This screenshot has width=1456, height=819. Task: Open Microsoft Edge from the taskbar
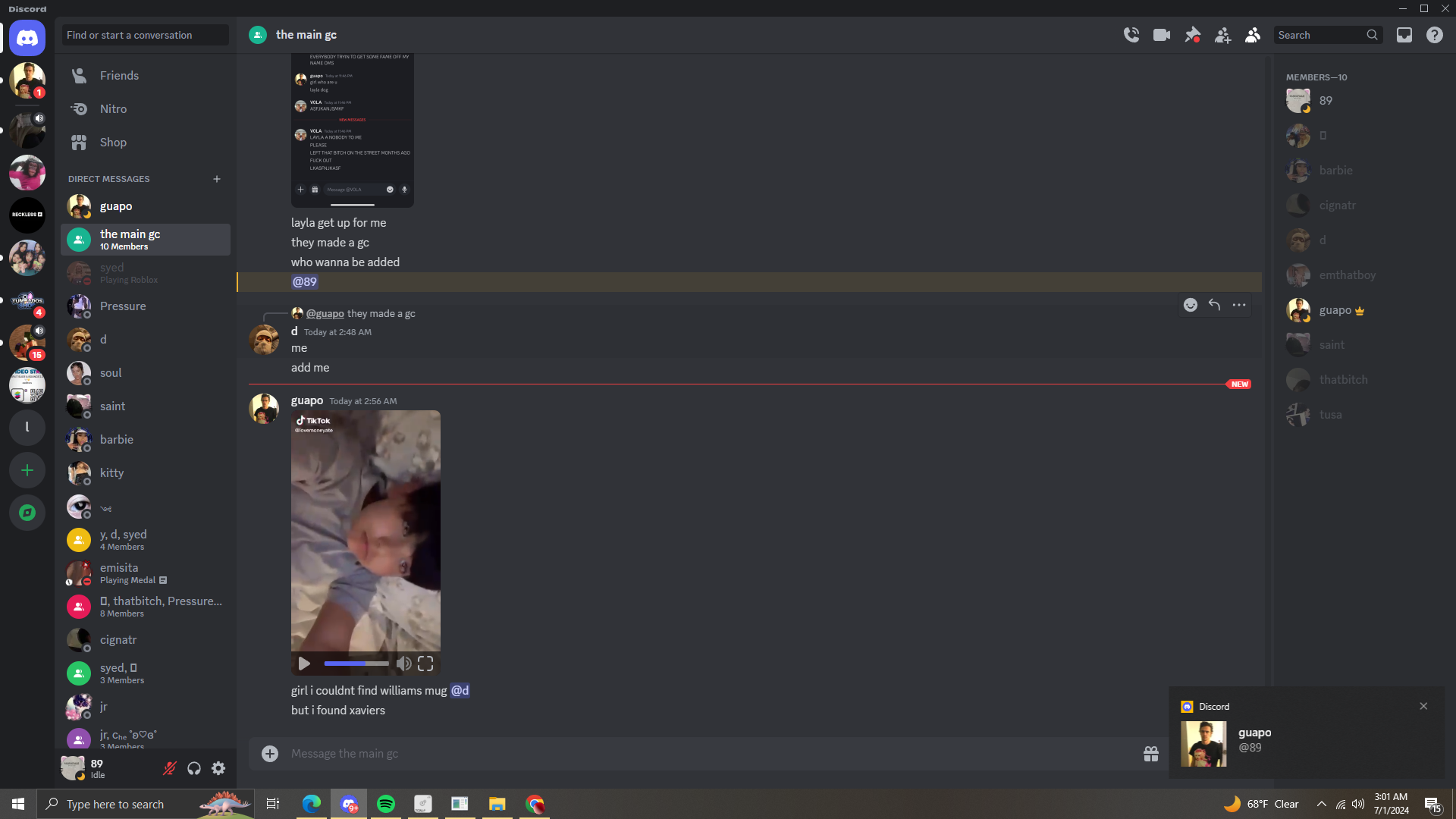pyautogui.click(x=312, y=804)
